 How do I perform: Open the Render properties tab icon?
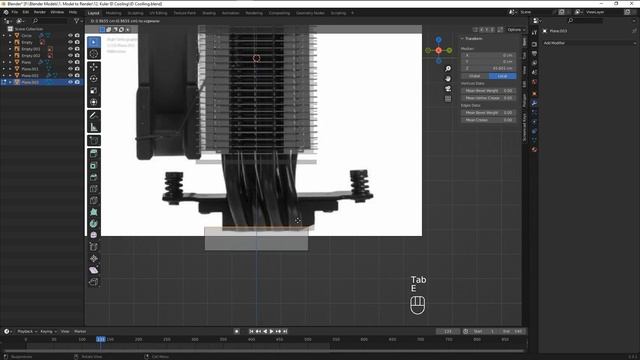[534, 44]
